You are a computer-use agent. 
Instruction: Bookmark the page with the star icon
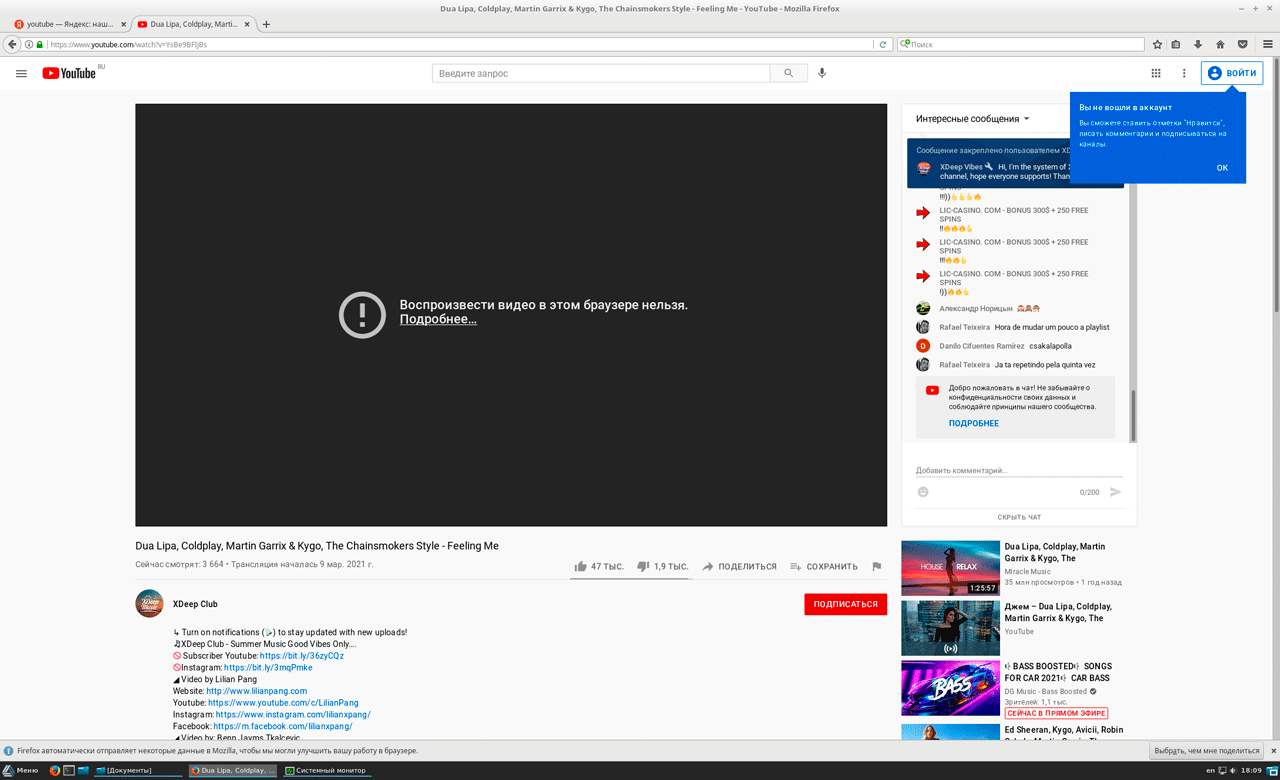[1157, 44]
